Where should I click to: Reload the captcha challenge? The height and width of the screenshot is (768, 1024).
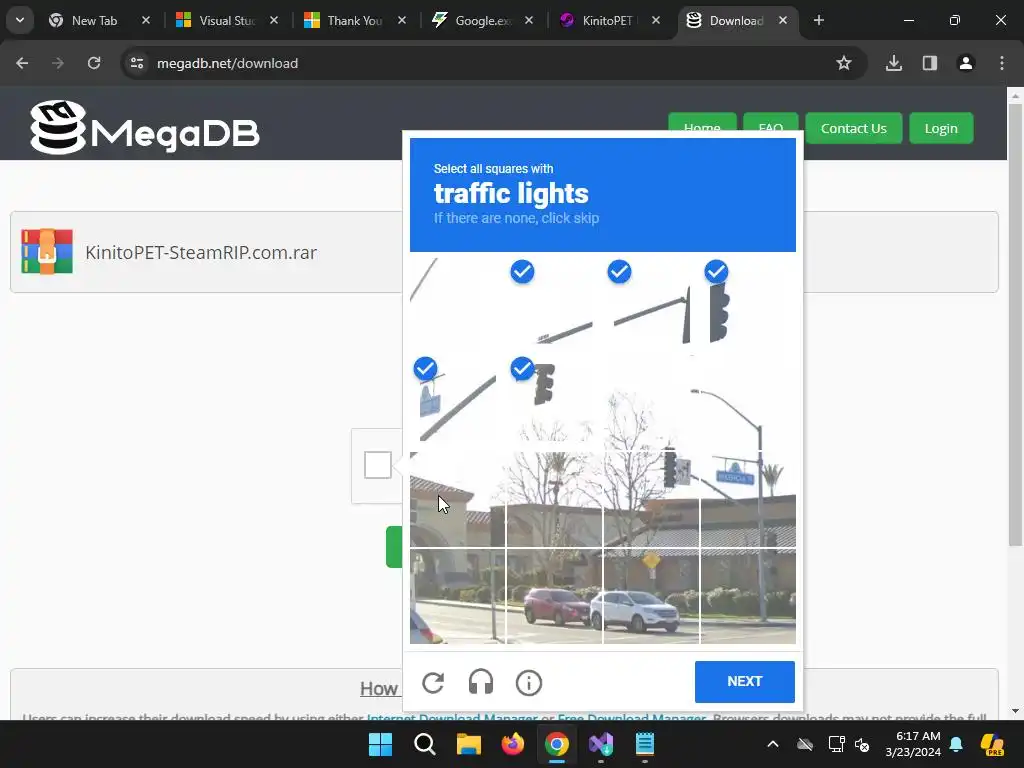tap(433, 683)
